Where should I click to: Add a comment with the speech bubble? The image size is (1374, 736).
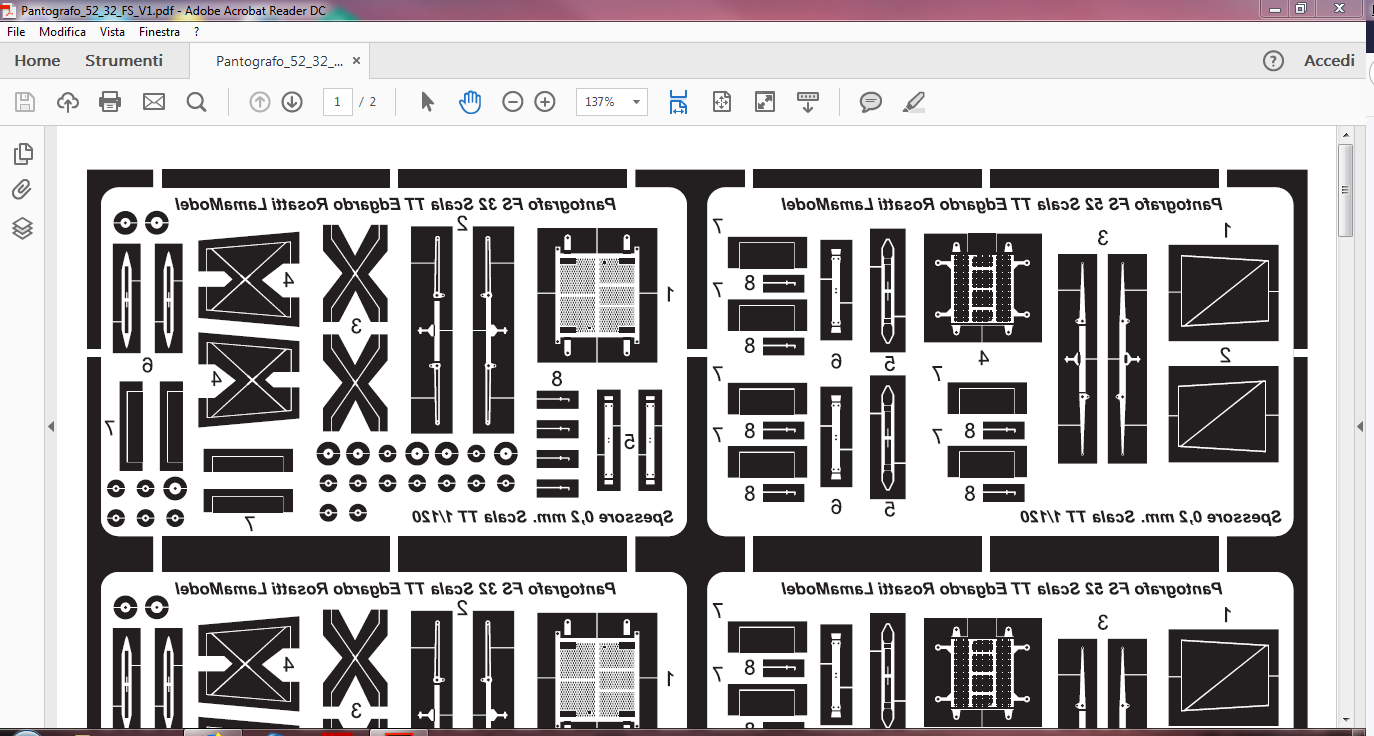coord(871,102)
